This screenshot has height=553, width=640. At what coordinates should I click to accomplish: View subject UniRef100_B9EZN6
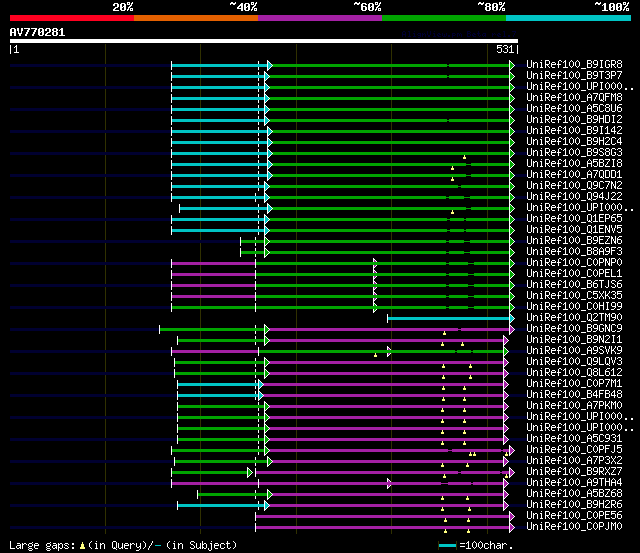574,241
